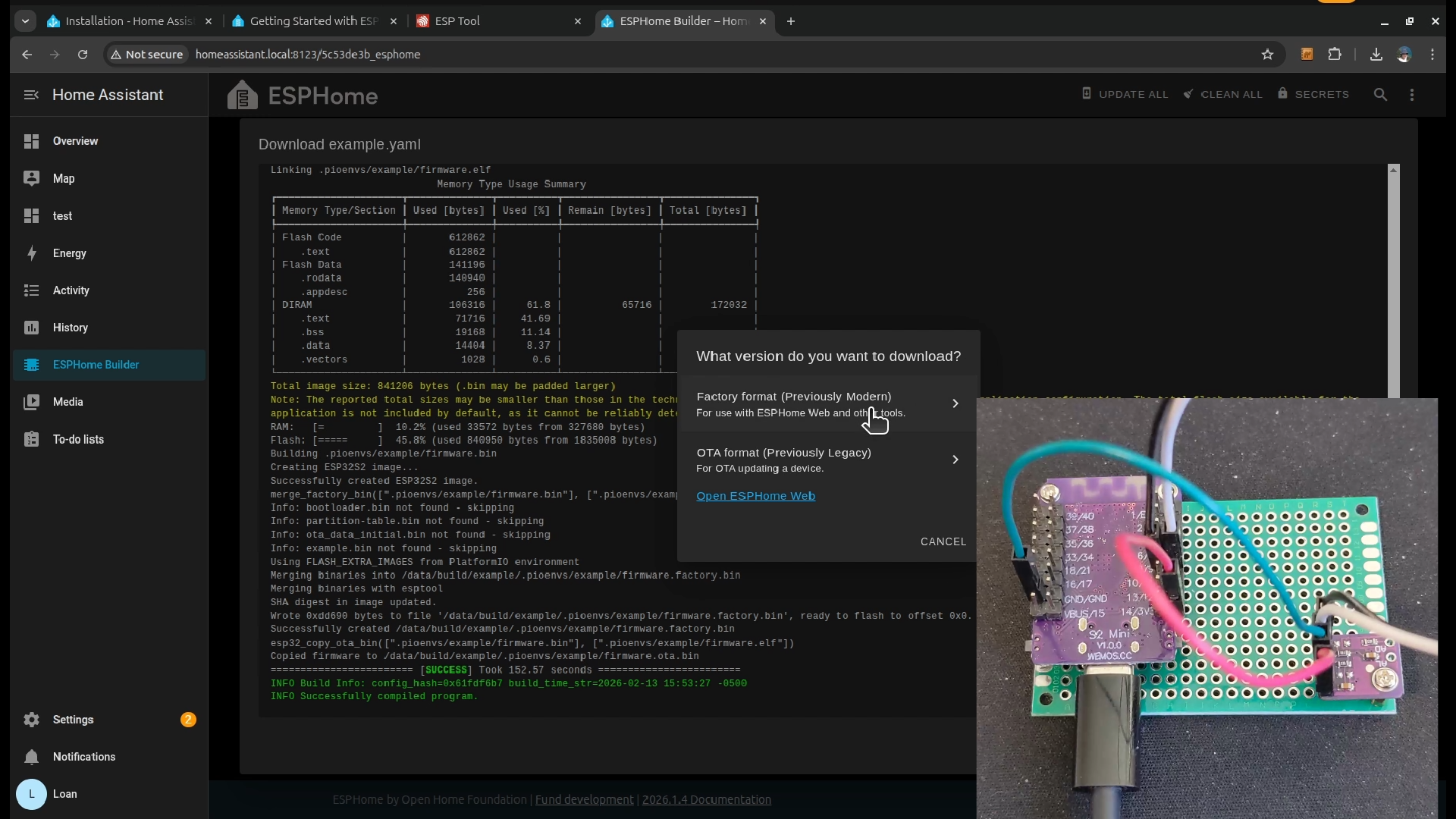Click the 'Download example.yaml' heading text
This screenshot has height=819, width=1456.
click(x=339, y=144)
